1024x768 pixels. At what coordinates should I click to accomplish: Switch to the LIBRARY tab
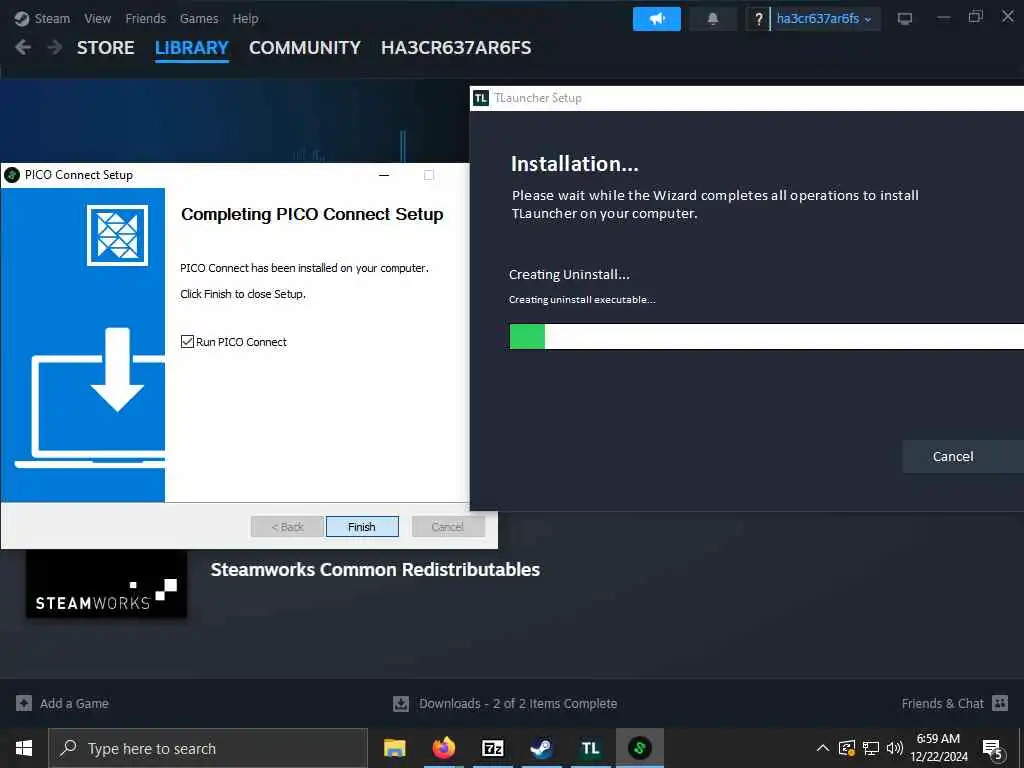192,48
